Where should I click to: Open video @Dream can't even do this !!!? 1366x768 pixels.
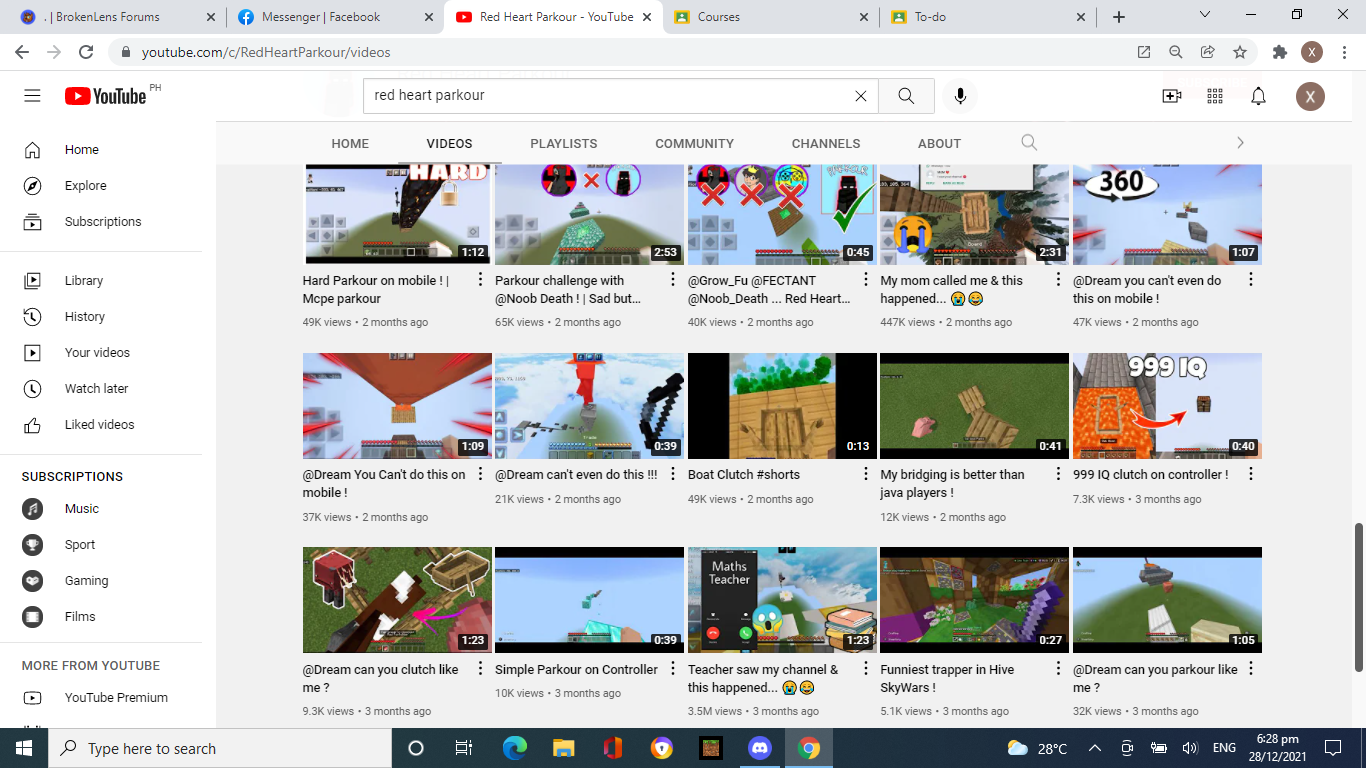pyautogui.click(x=576, y=475)
